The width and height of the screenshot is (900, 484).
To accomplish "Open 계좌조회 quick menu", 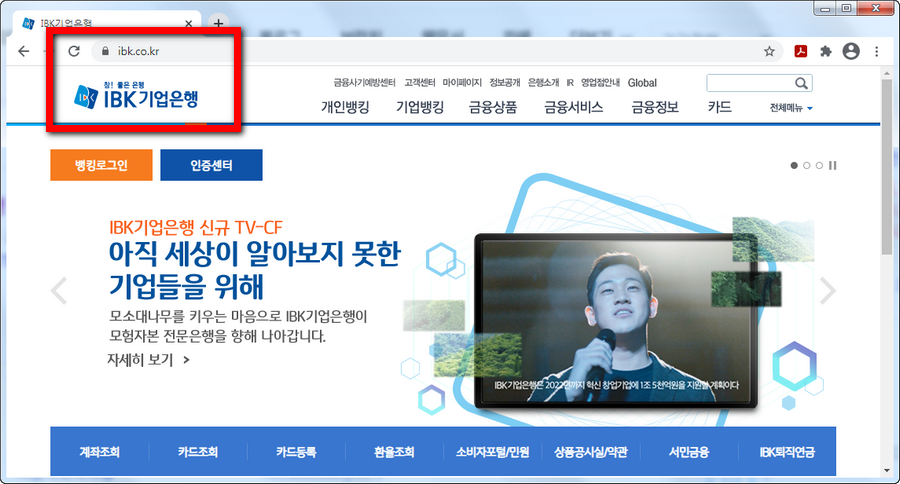I will point(99,452).
